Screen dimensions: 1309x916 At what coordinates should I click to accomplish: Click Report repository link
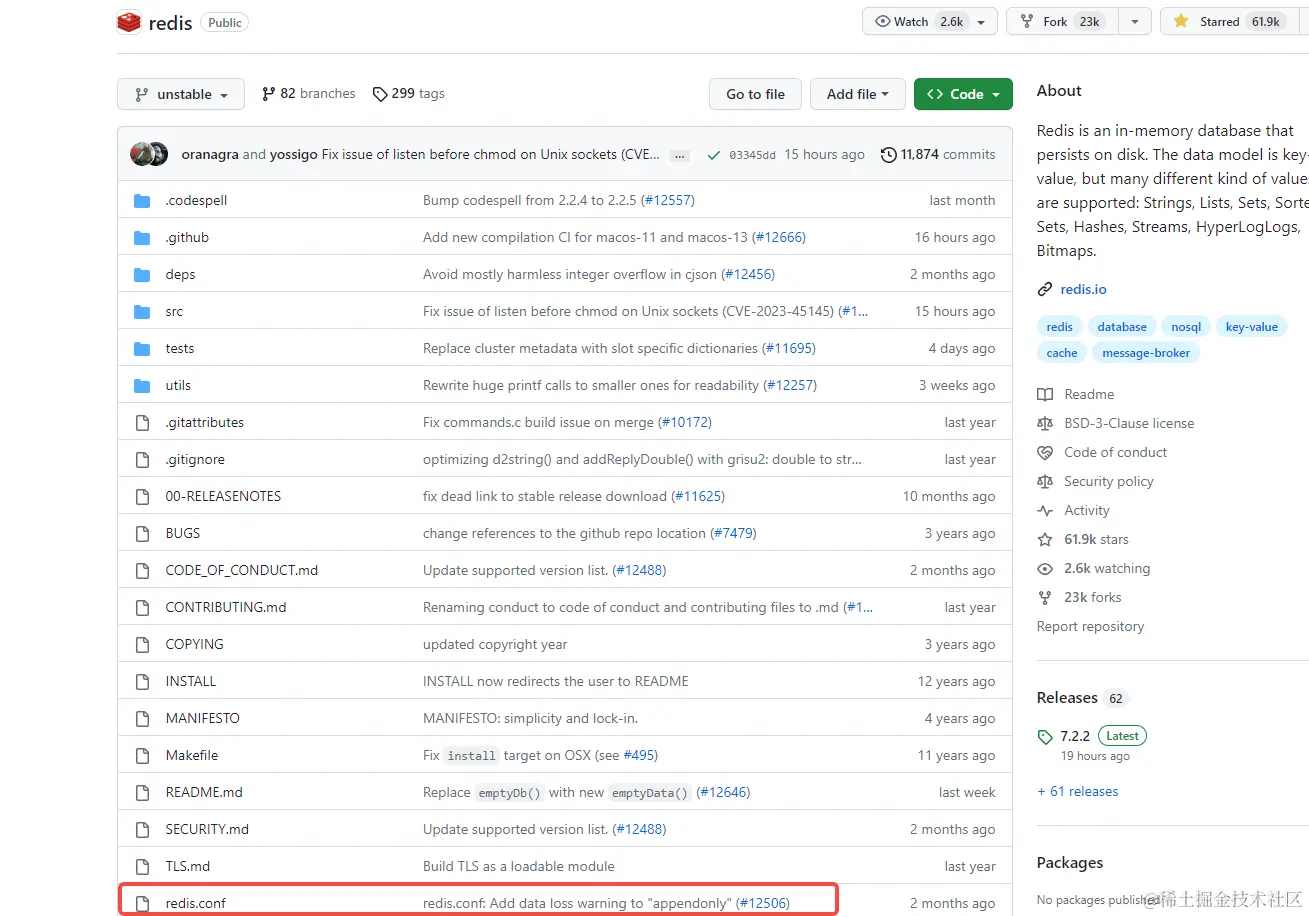tap(1090, 627)
